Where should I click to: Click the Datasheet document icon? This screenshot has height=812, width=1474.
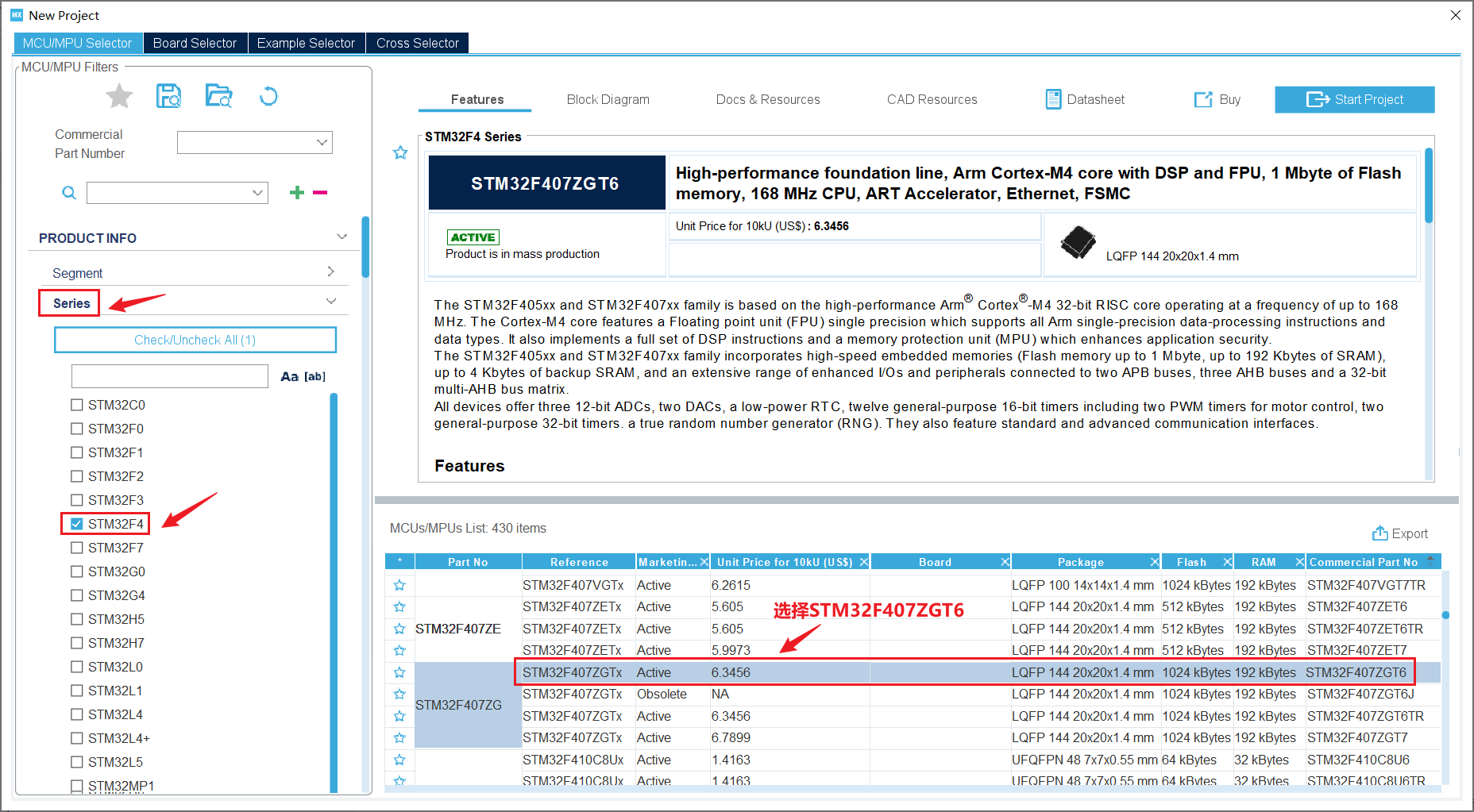(1053, 99)
